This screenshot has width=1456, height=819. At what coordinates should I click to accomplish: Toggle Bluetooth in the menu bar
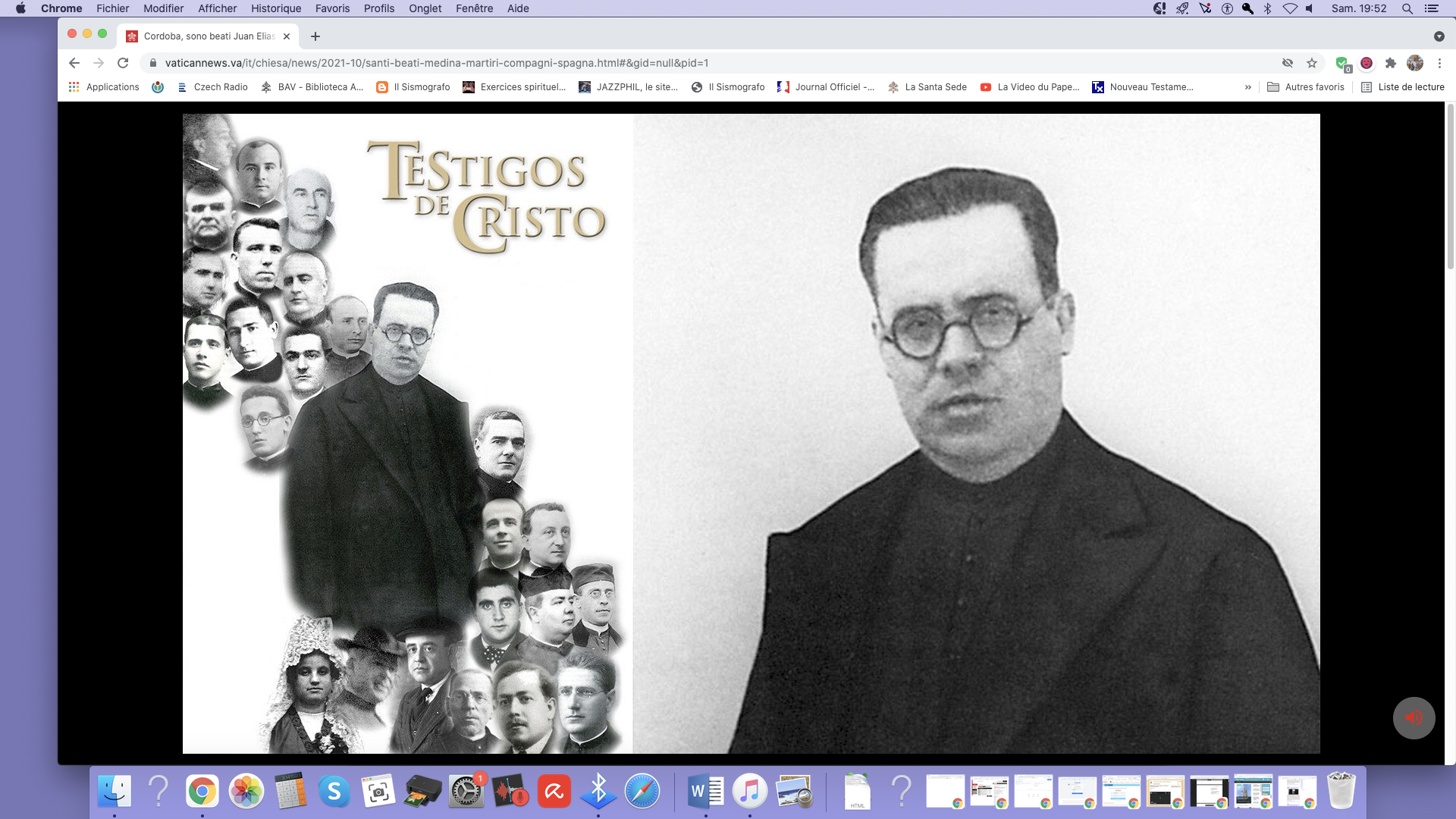[1267, 8]
